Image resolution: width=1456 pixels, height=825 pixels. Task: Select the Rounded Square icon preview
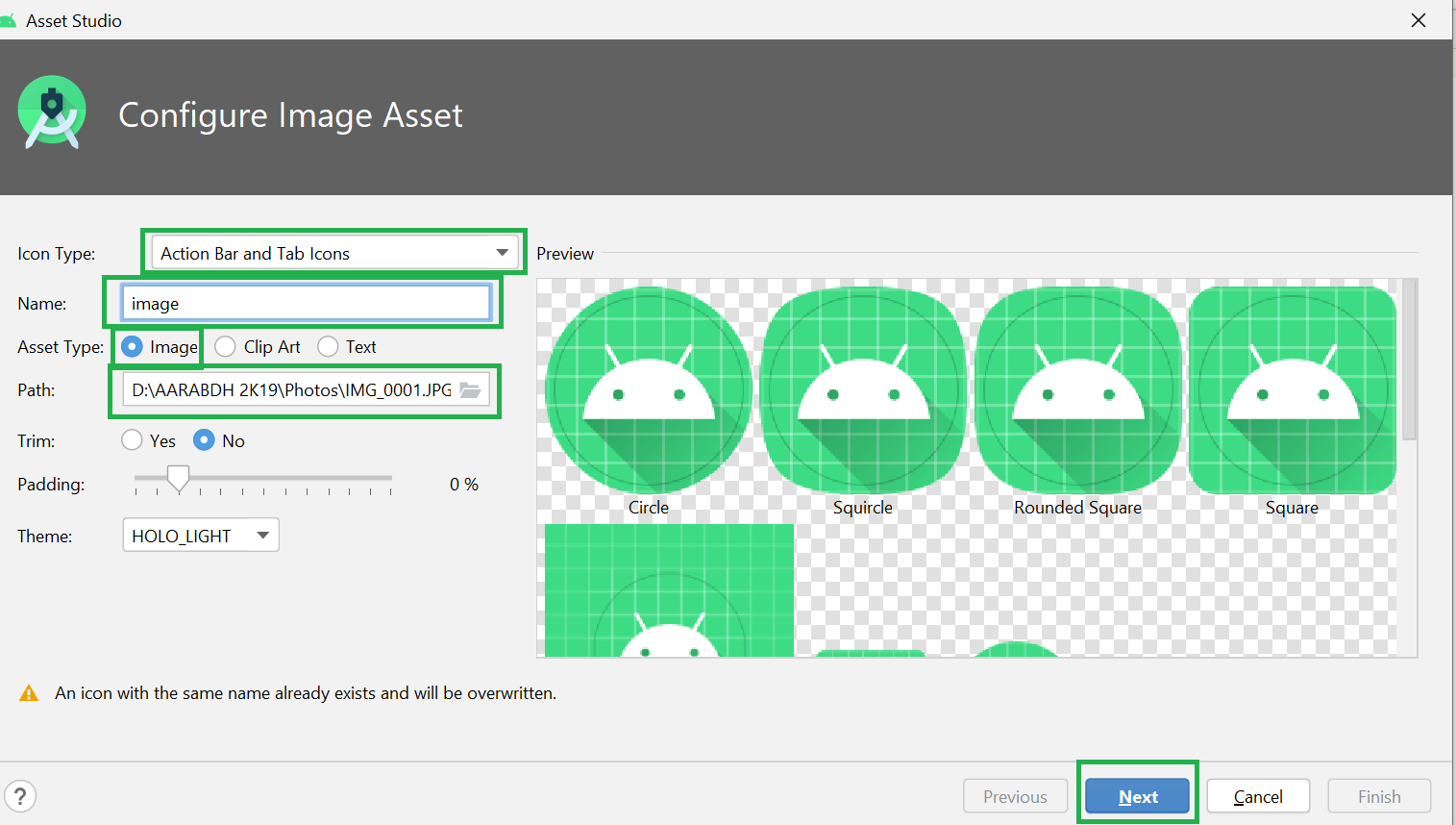click(1077, 390)
